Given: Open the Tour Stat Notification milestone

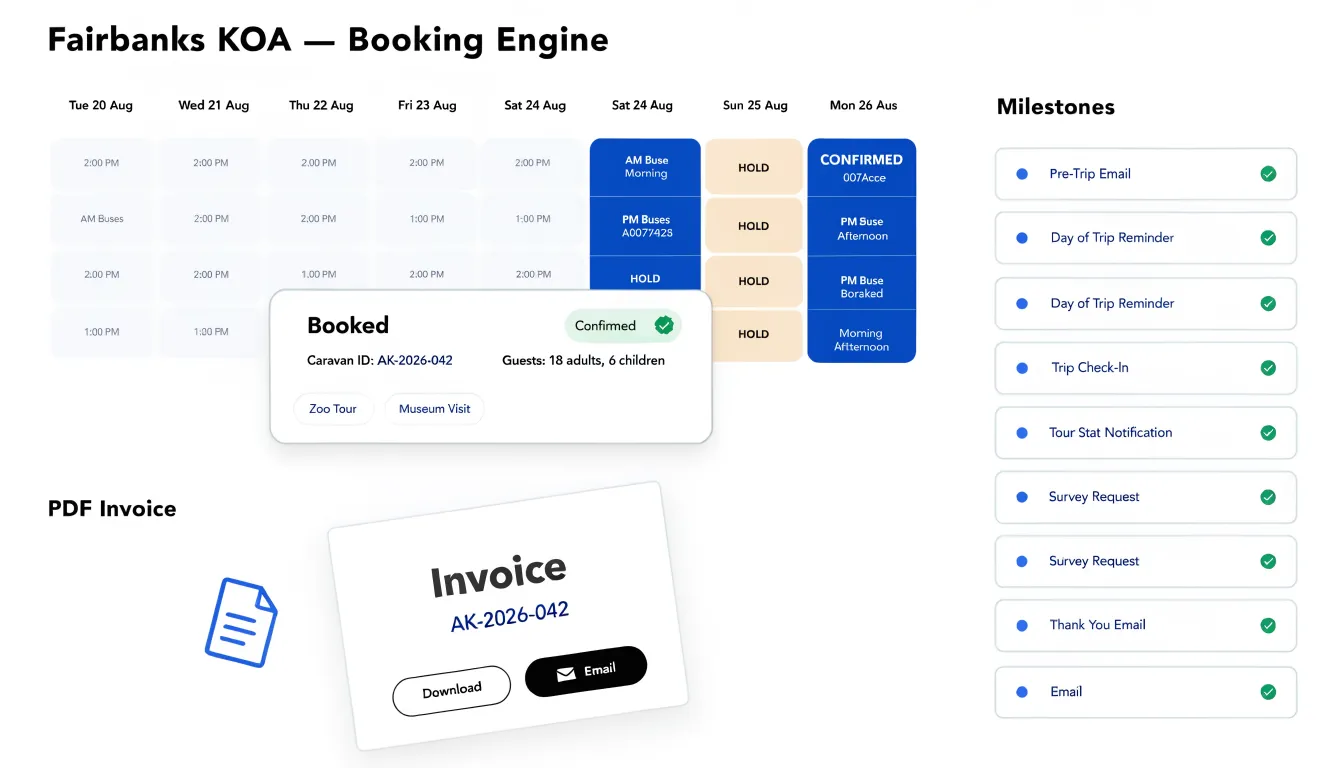Looking at the screenshot, I should tap(1146, 433).
